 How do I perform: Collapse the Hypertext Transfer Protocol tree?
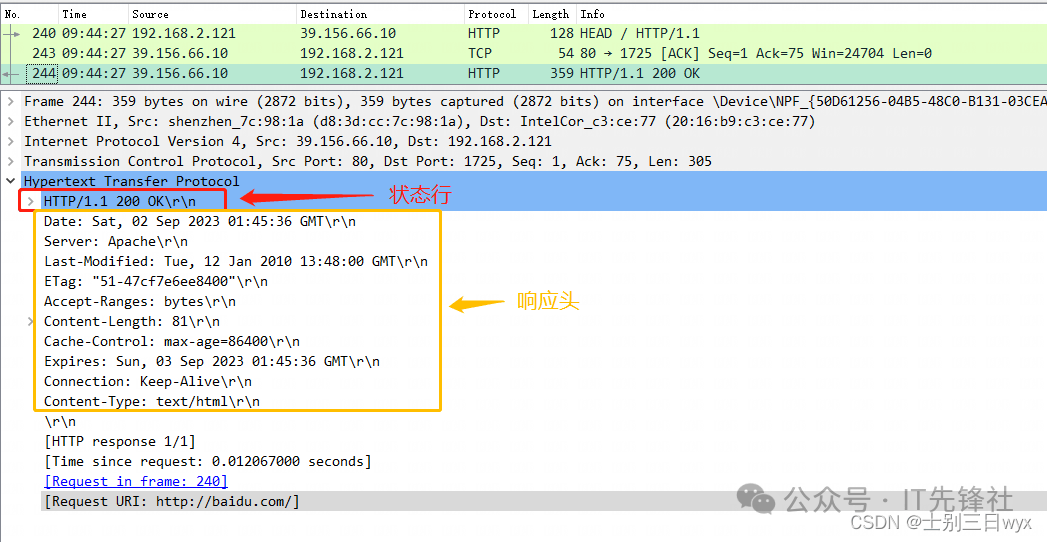tap(11, 181)
